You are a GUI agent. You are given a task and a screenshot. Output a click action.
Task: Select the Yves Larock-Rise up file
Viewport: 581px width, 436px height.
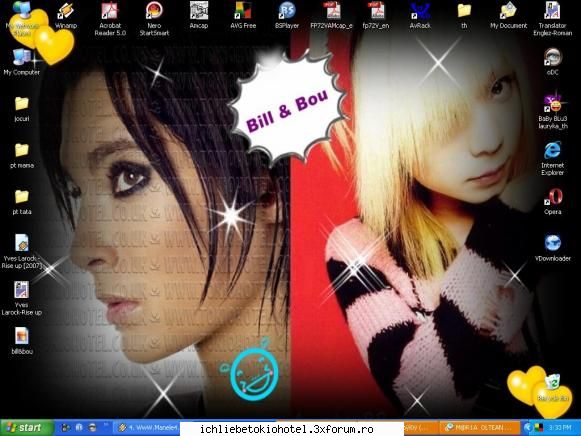click(21, 298)
